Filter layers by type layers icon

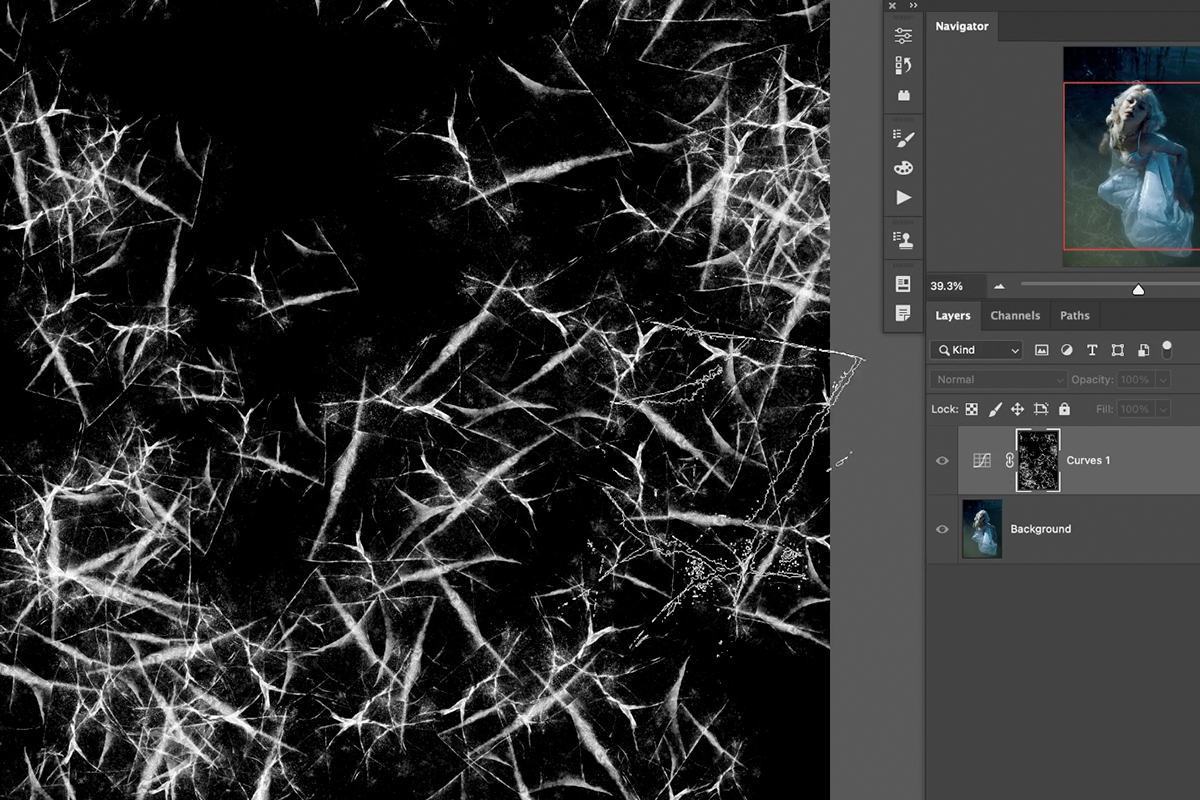click(x=1092, y=350)
